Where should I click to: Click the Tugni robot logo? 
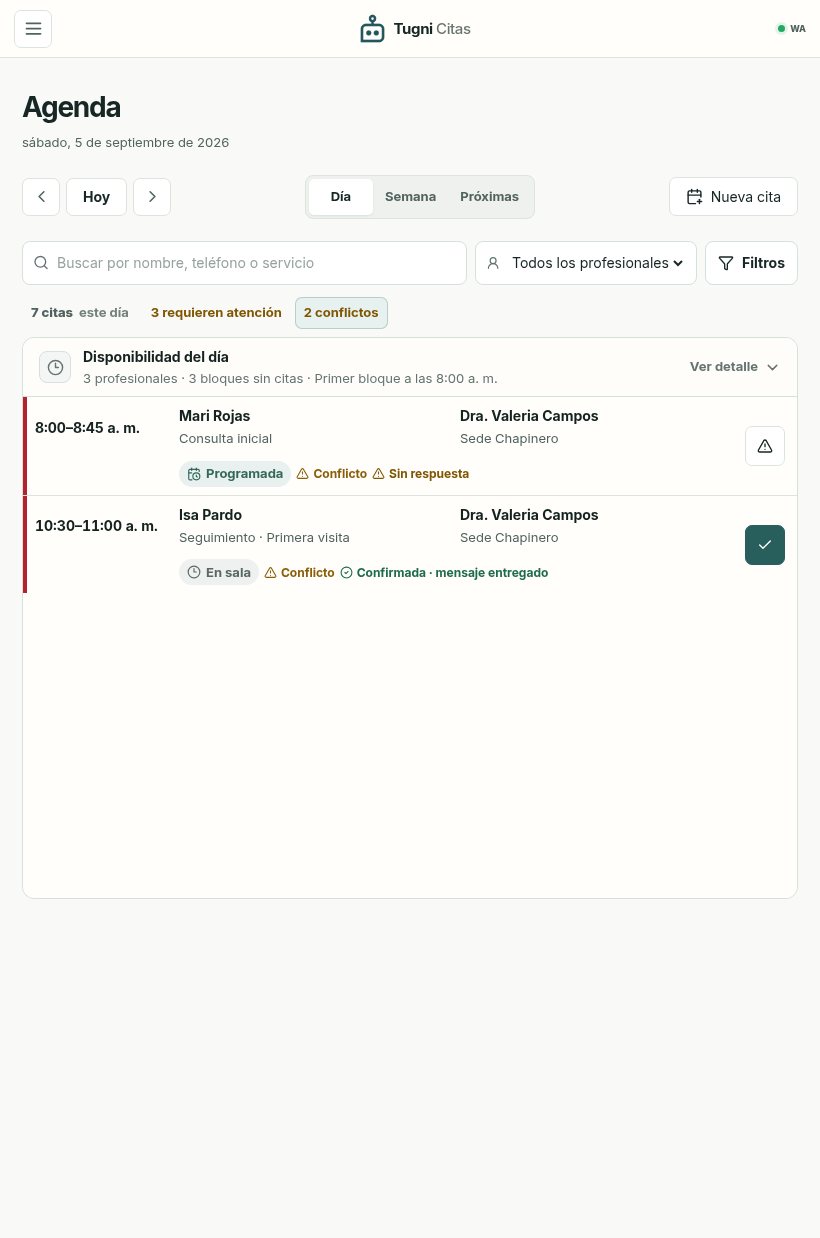click(372, 29)
